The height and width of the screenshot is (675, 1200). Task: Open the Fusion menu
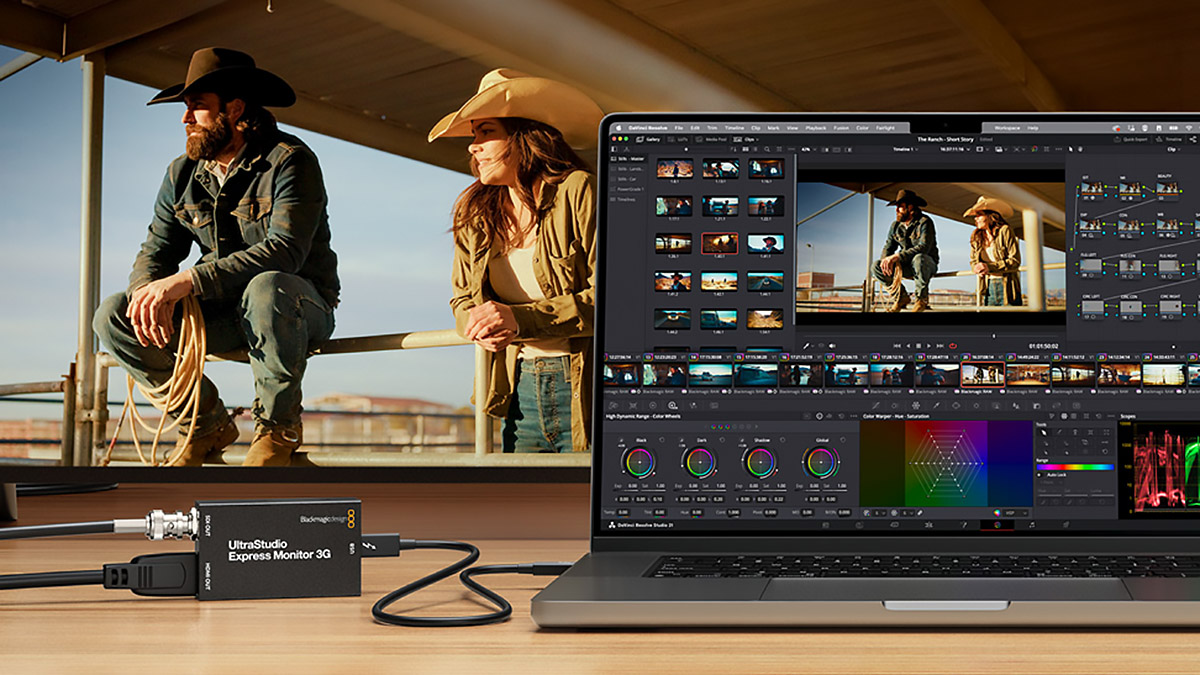point(841,128)
